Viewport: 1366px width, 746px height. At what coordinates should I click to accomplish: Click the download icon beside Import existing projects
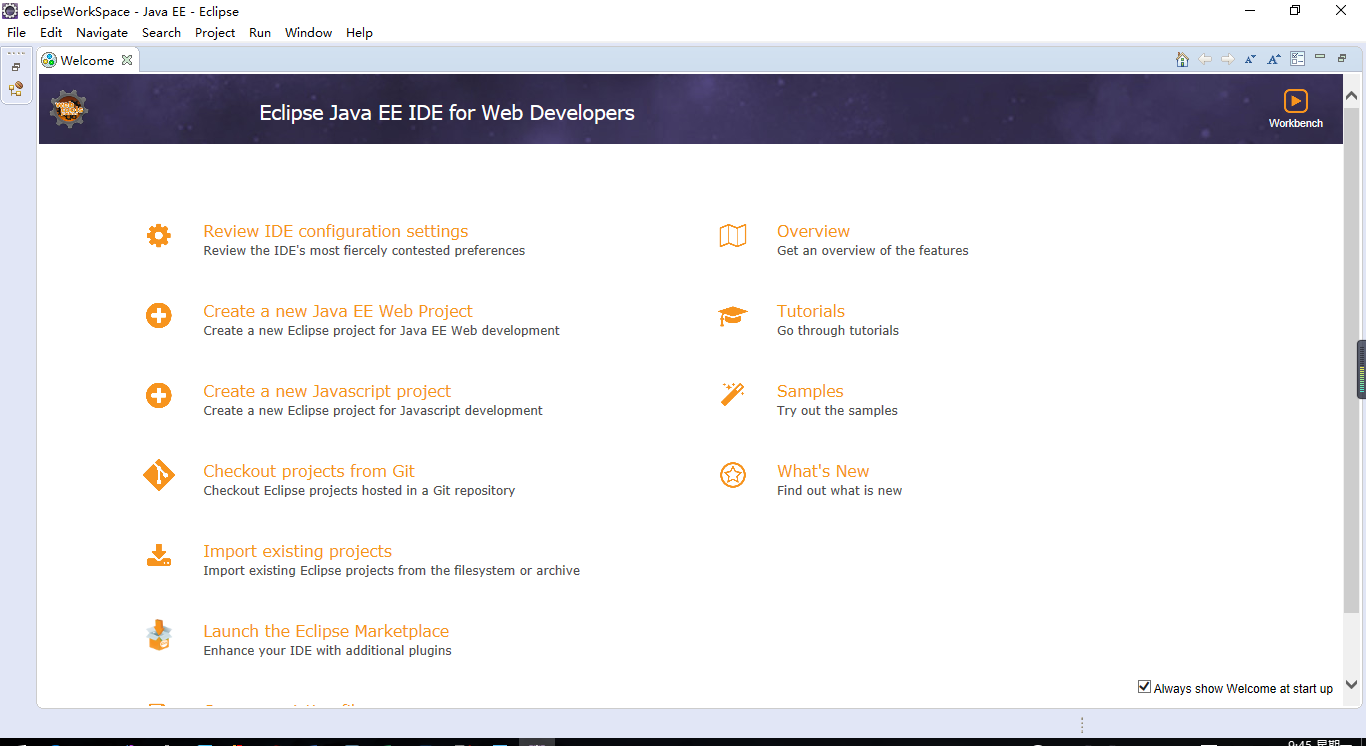(x=158, y=555)
